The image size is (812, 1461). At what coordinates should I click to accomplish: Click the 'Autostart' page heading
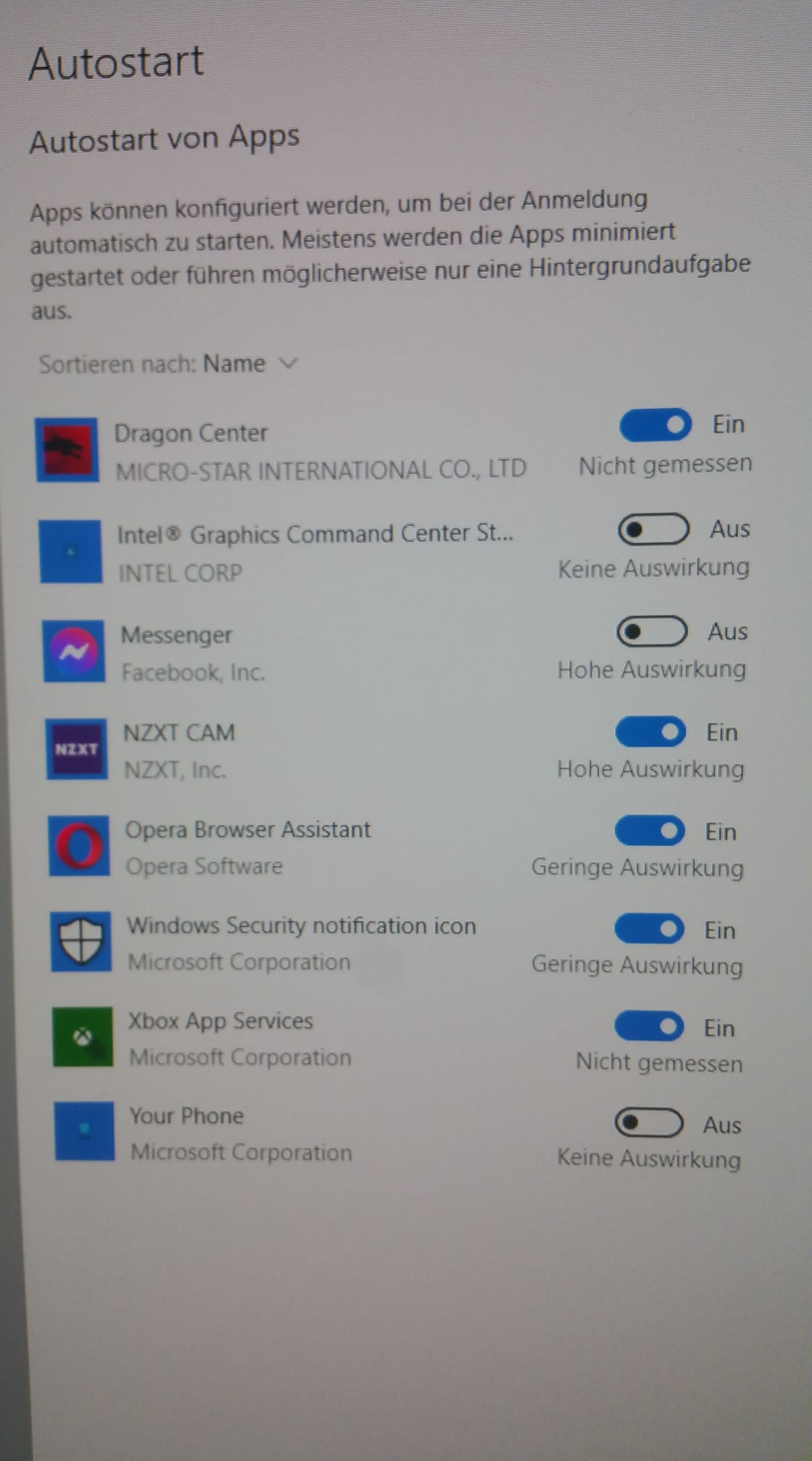coord(116,62)
